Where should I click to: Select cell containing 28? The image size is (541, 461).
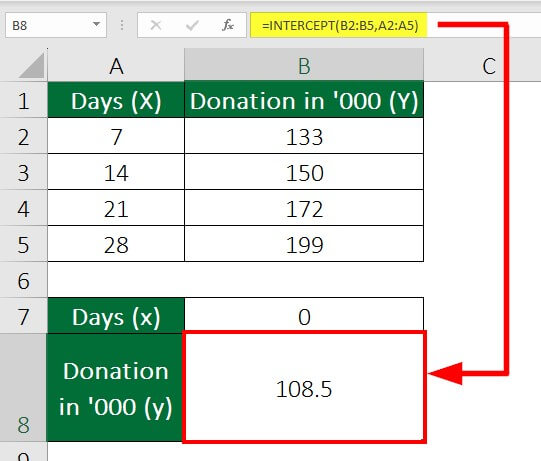tap(116, 244)
